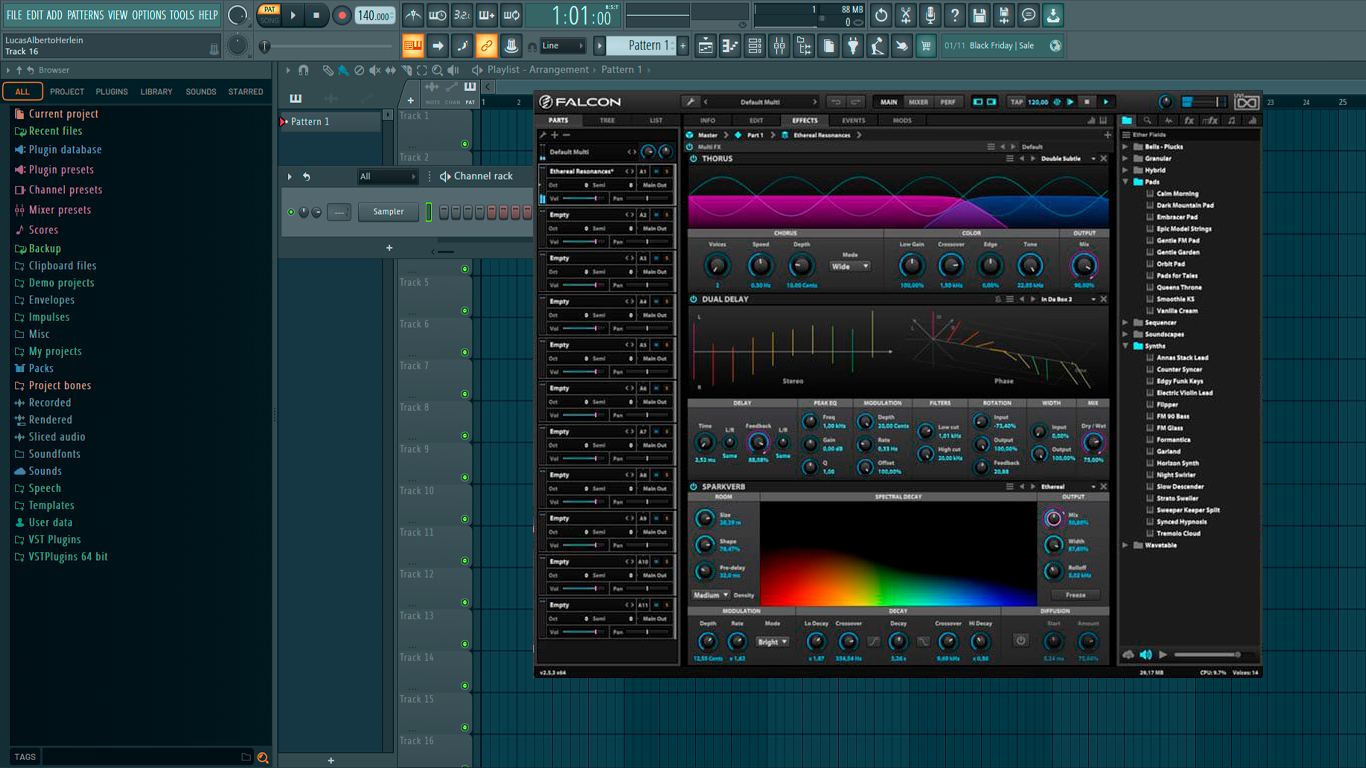Switch Falcon to MIXER view
The height and width of the screenshot is (768, 1366).
pyautogui.click(x=918, y=102)
